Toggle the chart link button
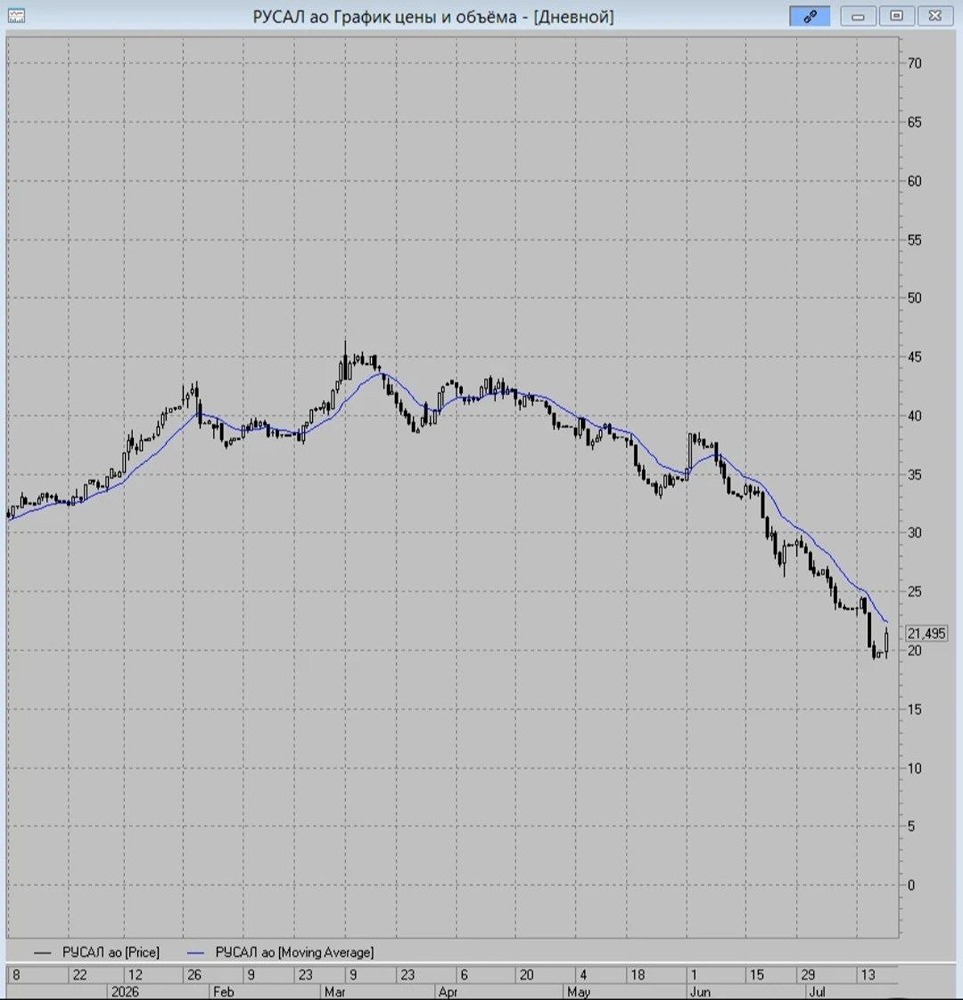This screenshot has width=963, height=1000. (x=810, y=16)
